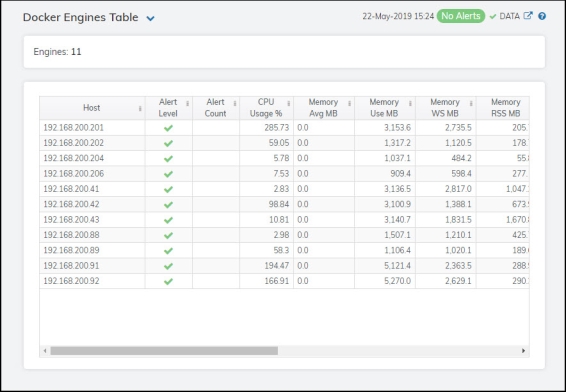
Task: Click the horizontal scrollbar thumb
Action: point(164,351)
